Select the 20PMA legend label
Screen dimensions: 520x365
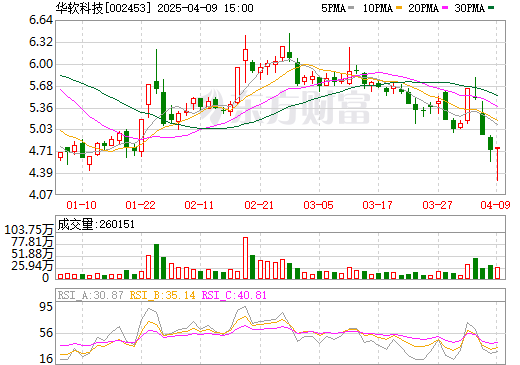coord(423,8)
